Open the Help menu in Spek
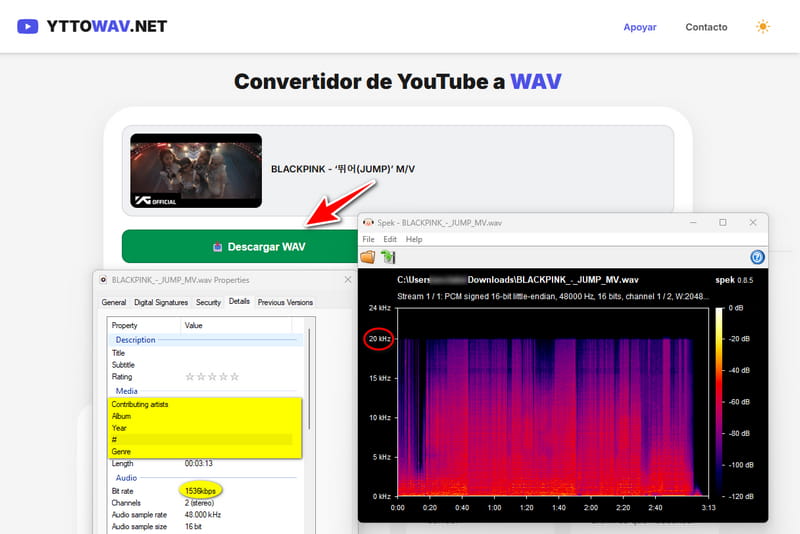Image resolution: width=800 pixels, height=534 pixels. pyautogui.click(x=414, y=239)
